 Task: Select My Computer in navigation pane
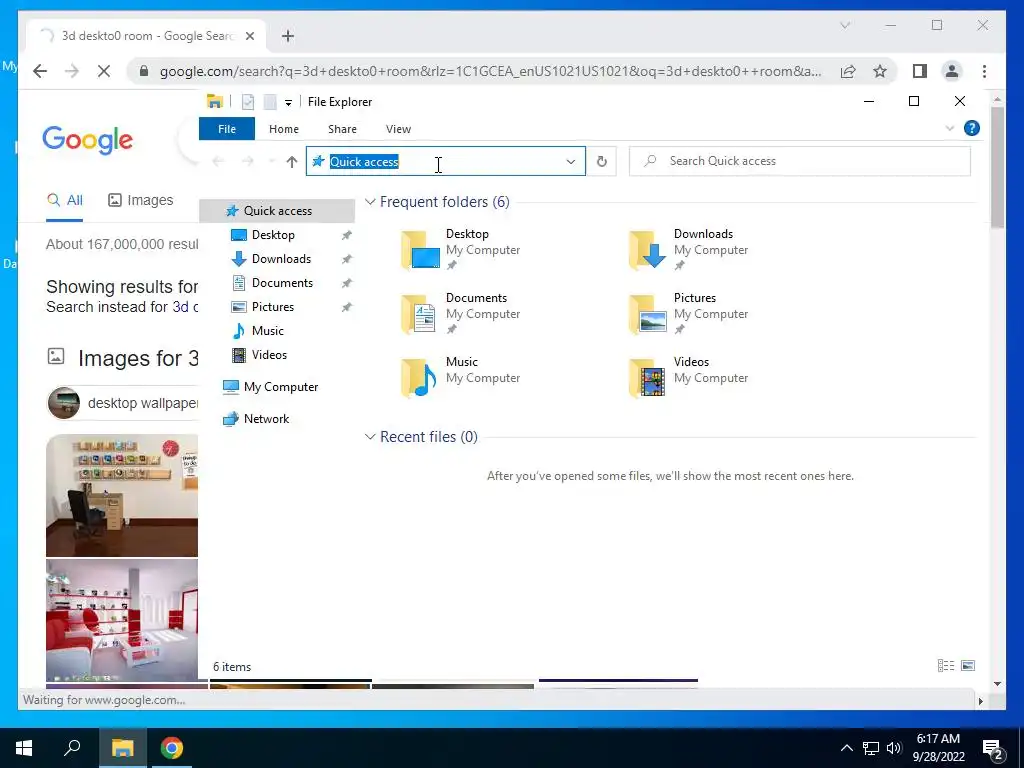(x=281, y=387)
